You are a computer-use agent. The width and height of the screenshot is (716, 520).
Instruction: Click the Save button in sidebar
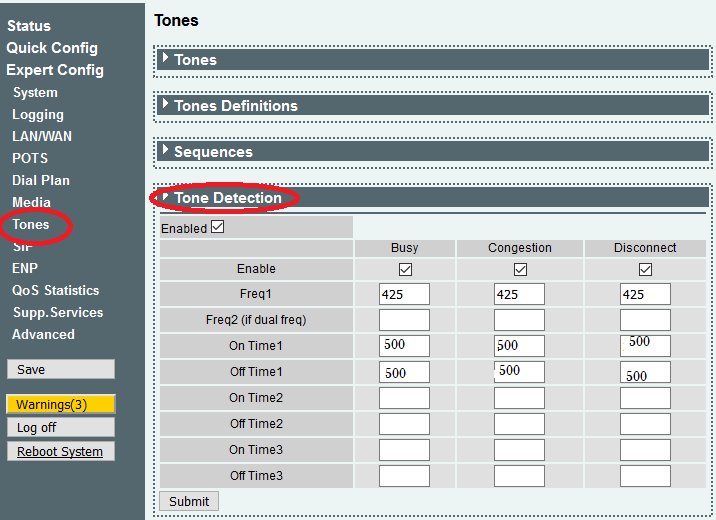[60, 370]
